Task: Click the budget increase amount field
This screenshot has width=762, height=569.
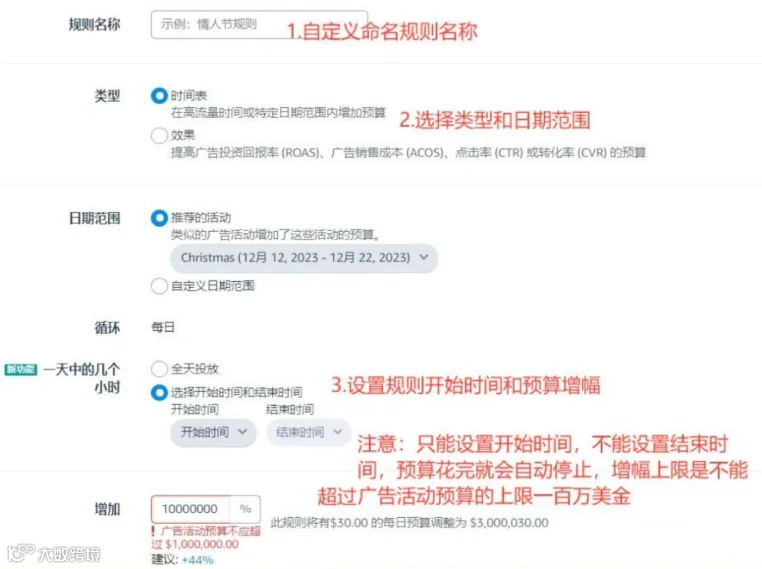Action: click(x=190, y=509)
